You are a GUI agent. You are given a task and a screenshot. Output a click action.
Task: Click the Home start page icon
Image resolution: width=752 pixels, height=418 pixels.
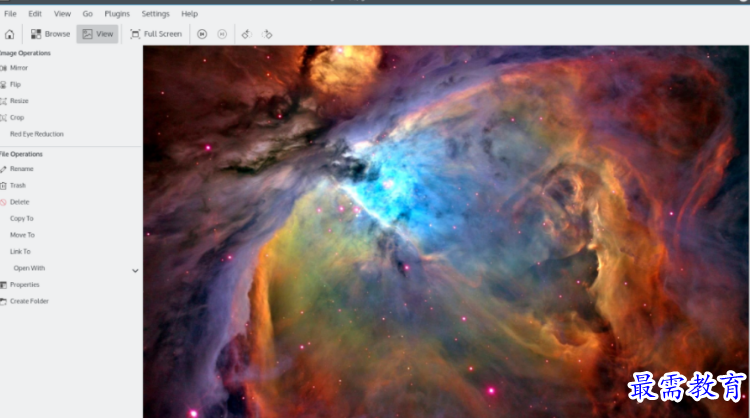tap(9, 34)
